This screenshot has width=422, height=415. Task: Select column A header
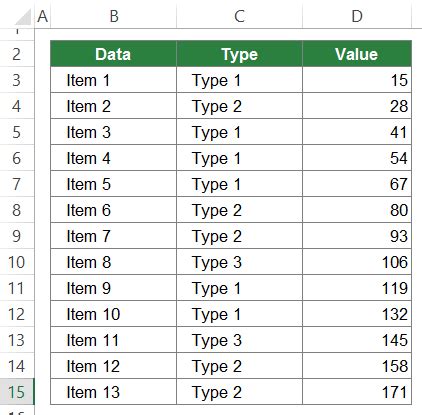pyautogui.click(x=42, y=16)
